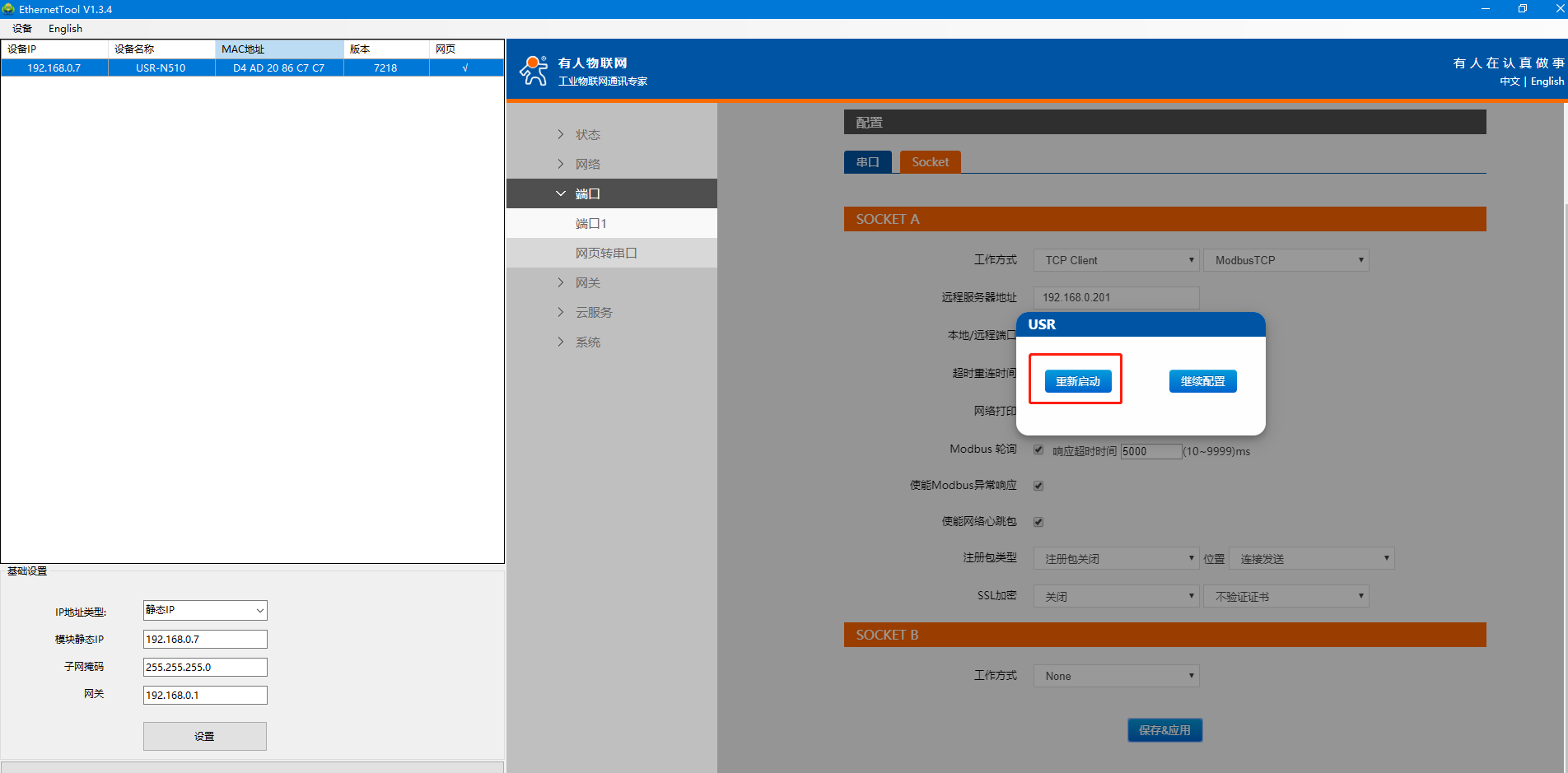The width and height of the screenshot is (1568, 773).
Task: Expand the 状态 sidebar section
Action: (x=587, y=134)
